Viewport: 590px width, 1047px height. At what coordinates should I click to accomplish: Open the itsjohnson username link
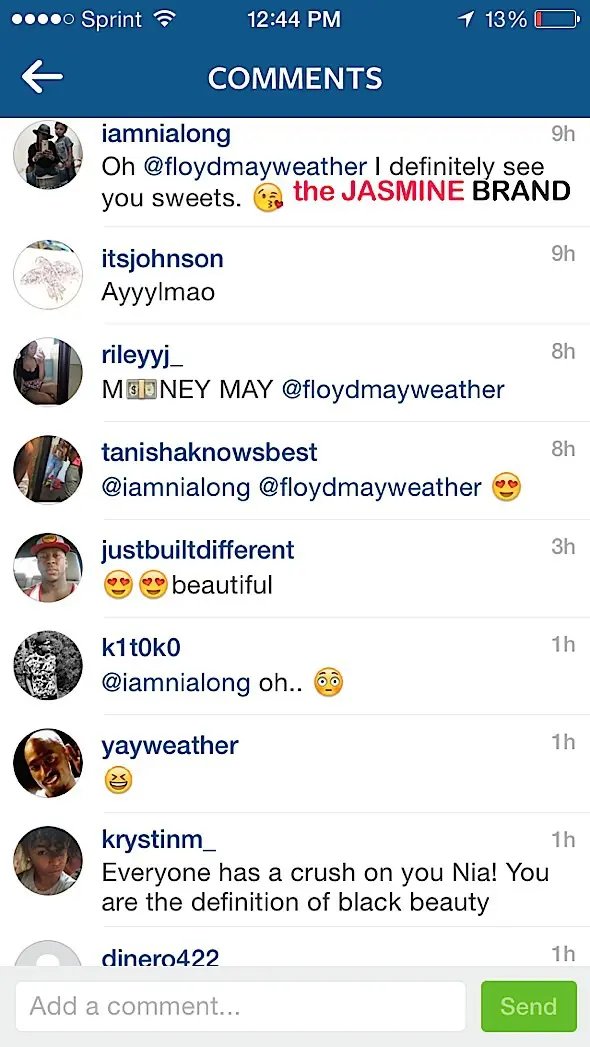pyautogui.click(x=162, y=259)
